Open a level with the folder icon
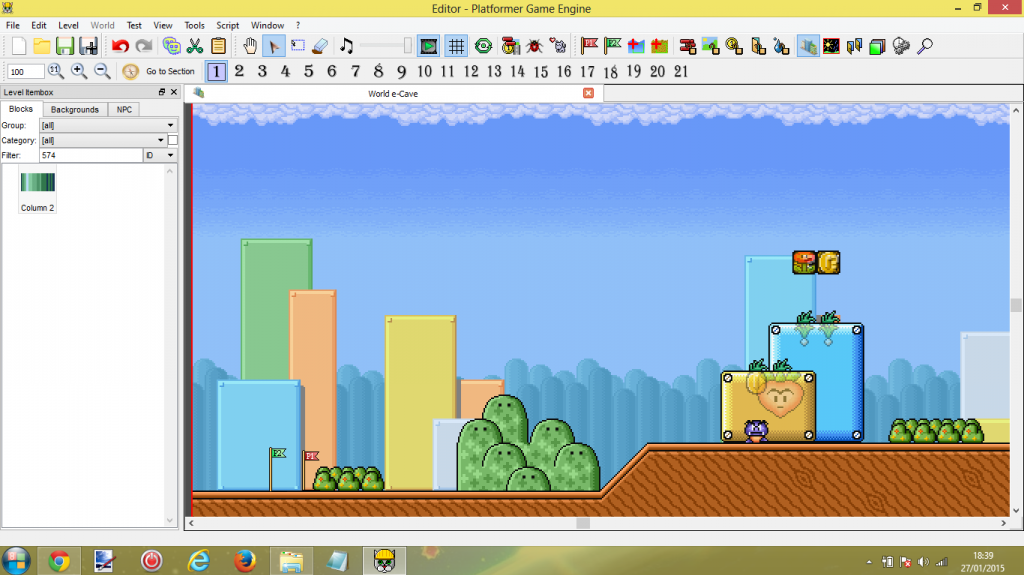Image resolution: width=1024 pixels, height=575 pixels. coord(42,46)
